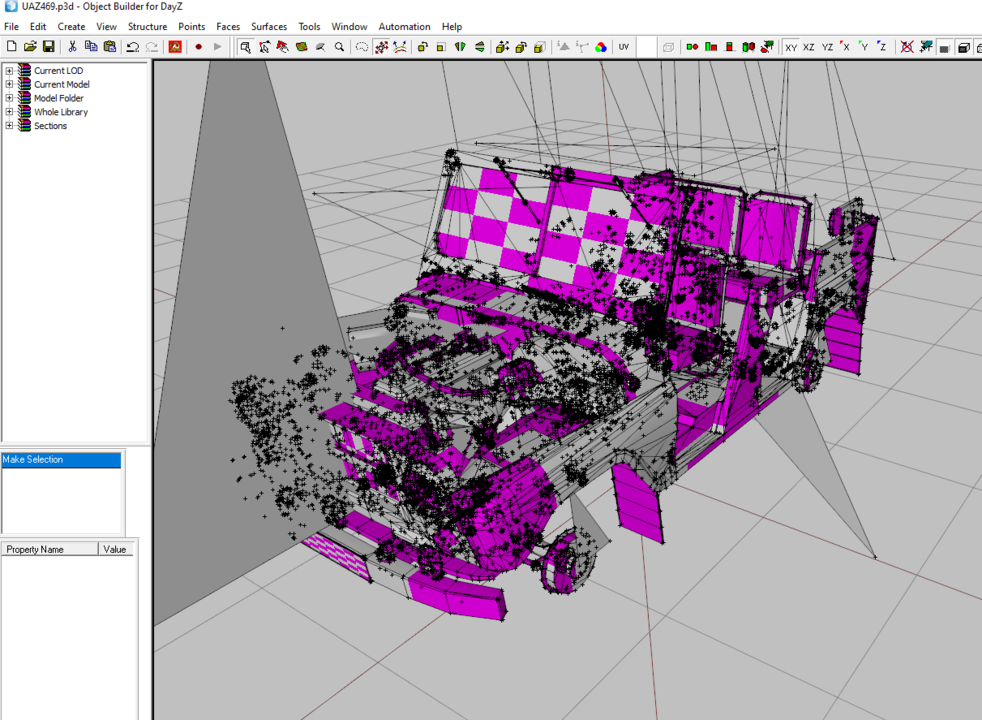Click yellow box with arrows icon

click(502, 47)
